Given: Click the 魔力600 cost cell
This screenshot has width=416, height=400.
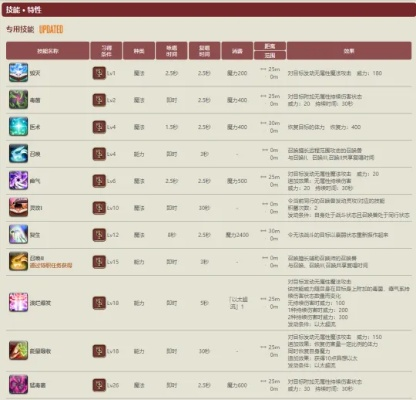Looking at the screenshot, I should (x=237, y=385).
